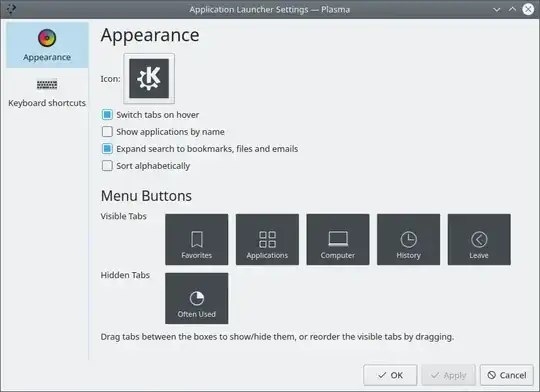Click the Appearance page heading
This screenshot has height=392, width=540.
150,35
